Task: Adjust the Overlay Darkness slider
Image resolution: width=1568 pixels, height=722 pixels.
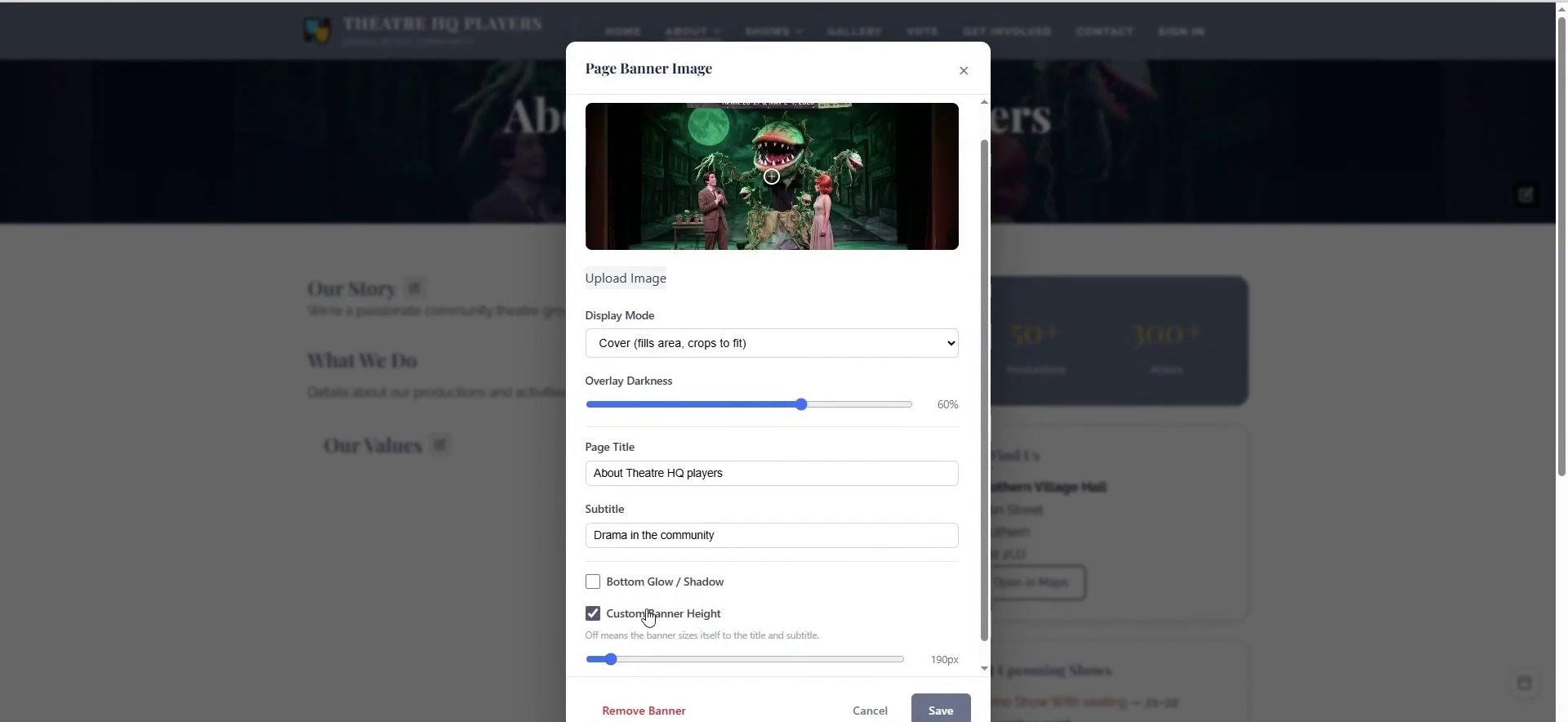Action: (749, 405)
